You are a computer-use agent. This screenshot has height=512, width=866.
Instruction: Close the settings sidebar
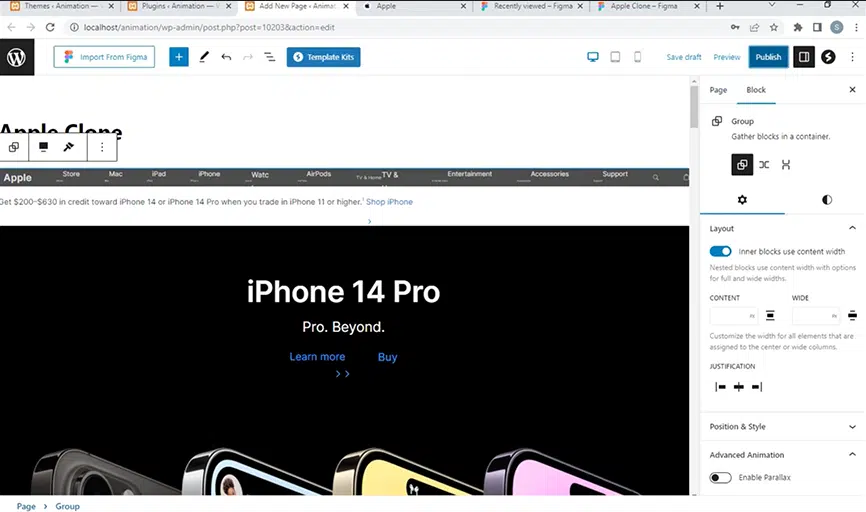tap(852, 89)
